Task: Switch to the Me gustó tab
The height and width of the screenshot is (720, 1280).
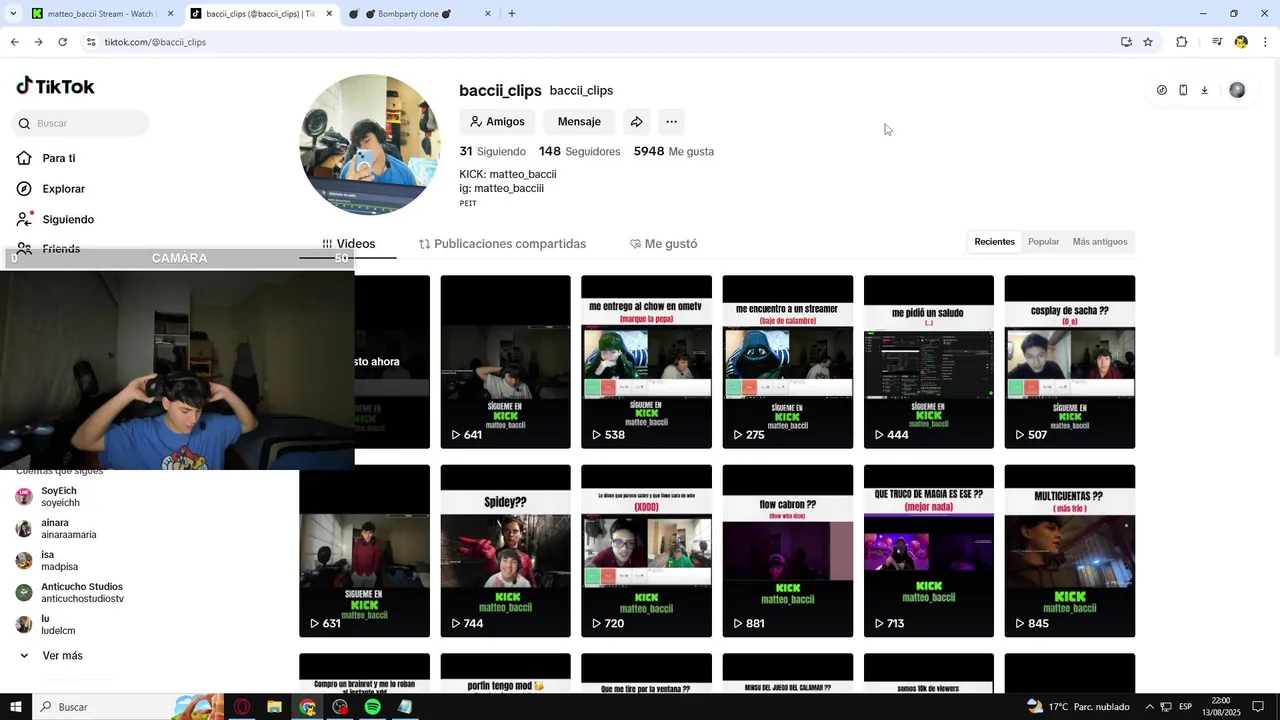Action: point(663,244)
